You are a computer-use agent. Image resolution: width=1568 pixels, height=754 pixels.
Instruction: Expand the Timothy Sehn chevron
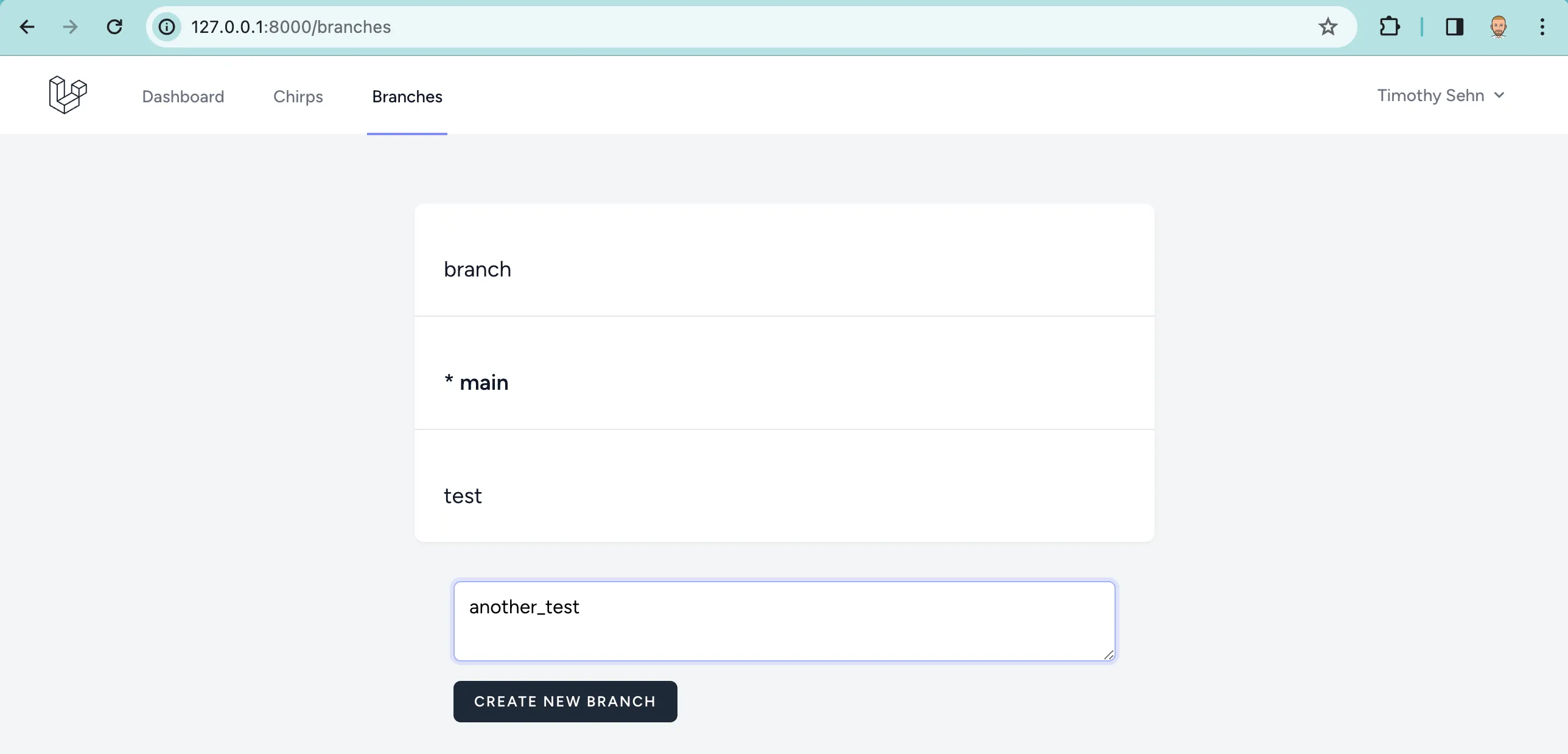coord(1499,96)
